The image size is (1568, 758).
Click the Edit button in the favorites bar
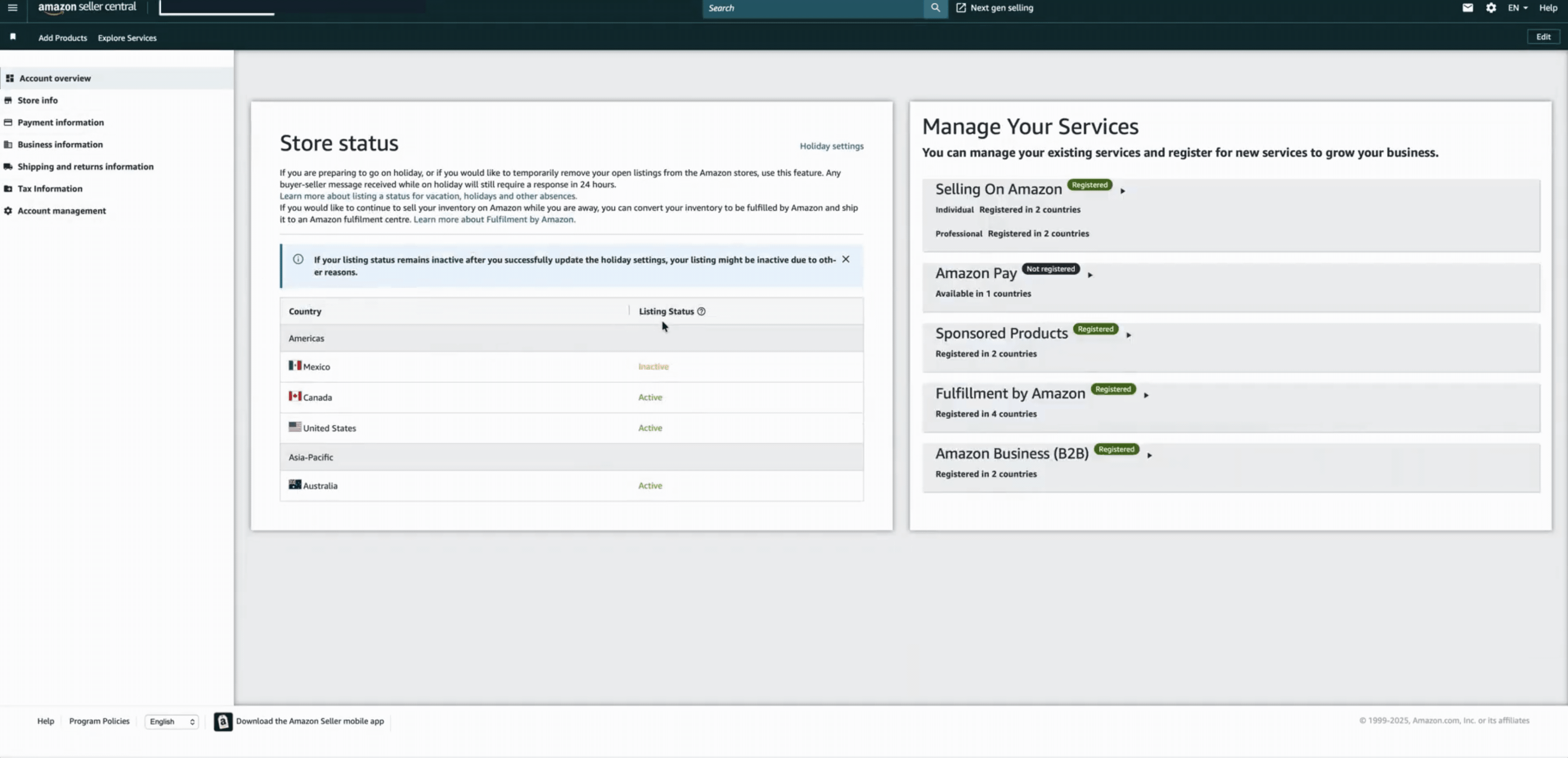coord(1543,37)
